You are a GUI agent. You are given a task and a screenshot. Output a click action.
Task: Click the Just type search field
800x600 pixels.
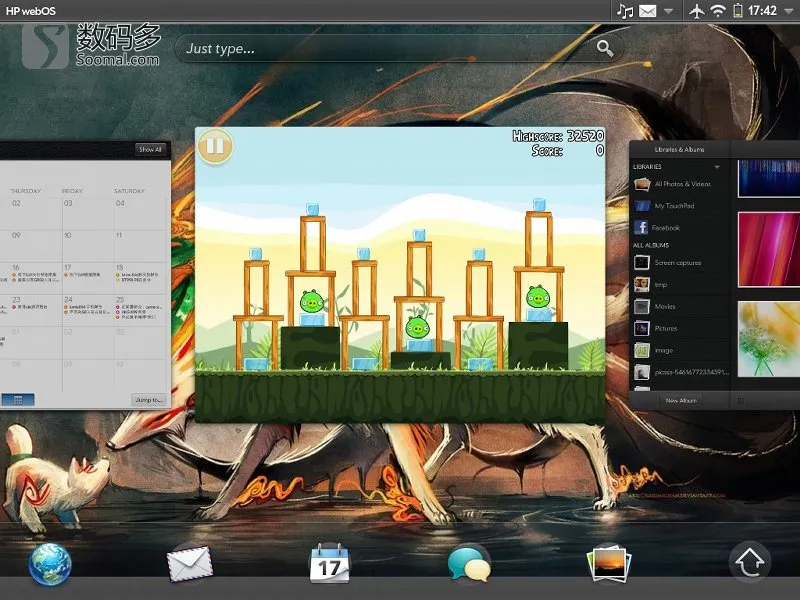(x=399, y=48)
